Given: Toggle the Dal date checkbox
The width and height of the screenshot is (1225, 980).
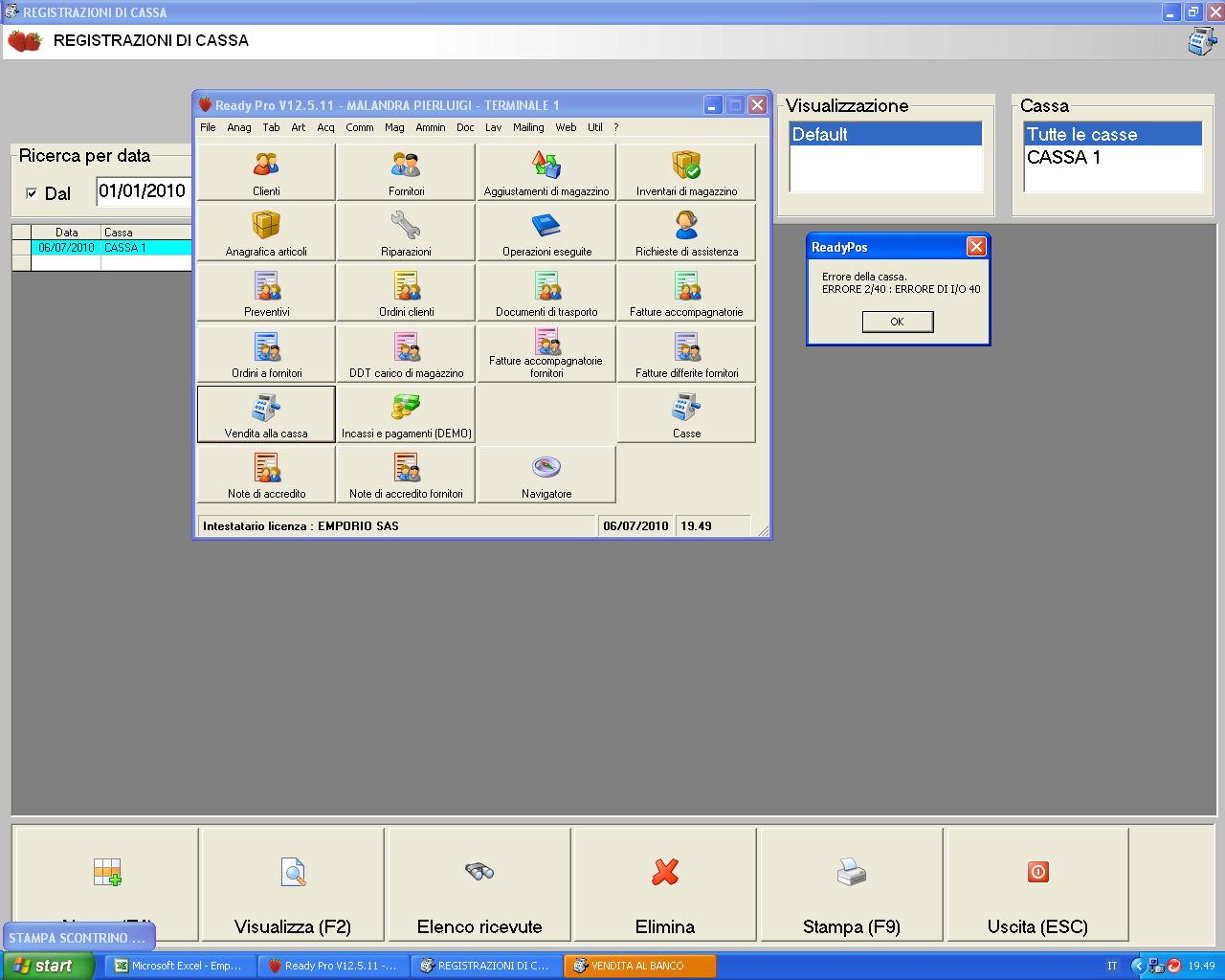Looking at the screenshot, I should coord(32,193).
